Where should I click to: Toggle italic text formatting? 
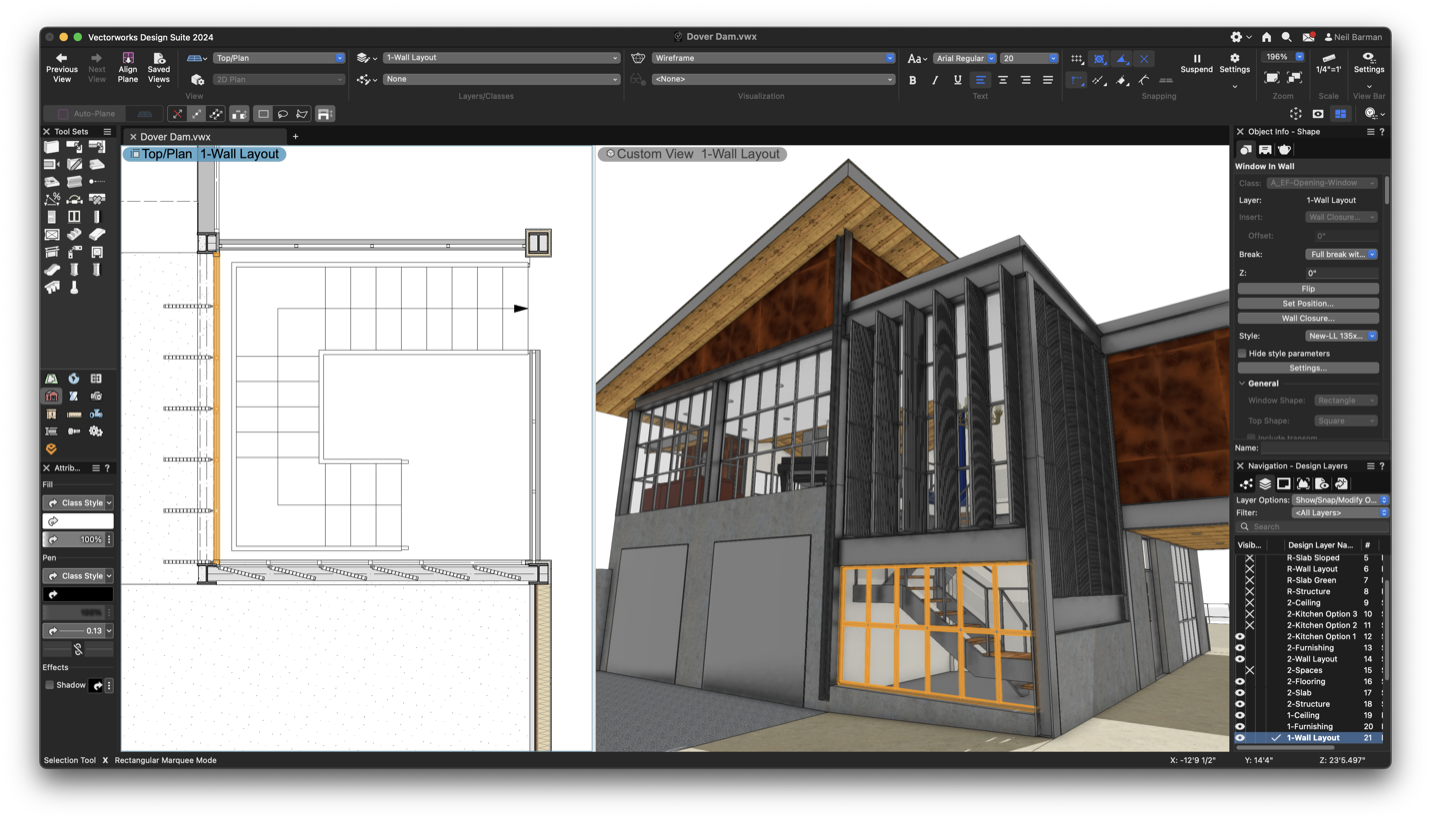935,80
